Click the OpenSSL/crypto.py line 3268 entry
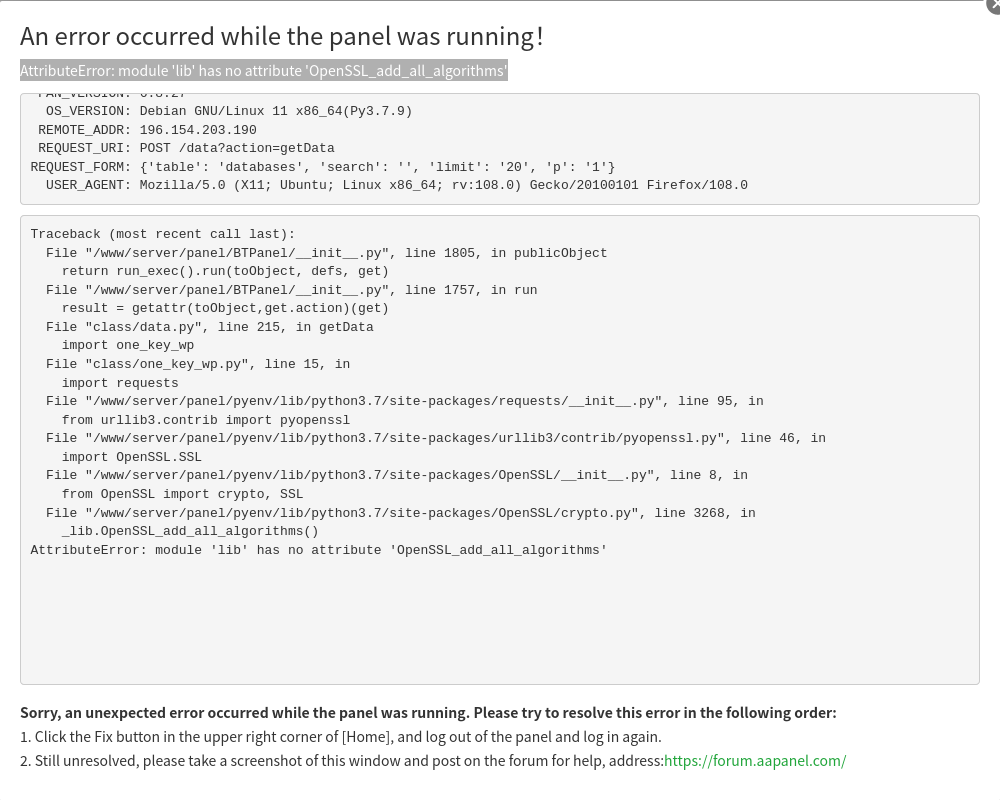This screenshot has width=1000, height=800. tap(400, 513)
